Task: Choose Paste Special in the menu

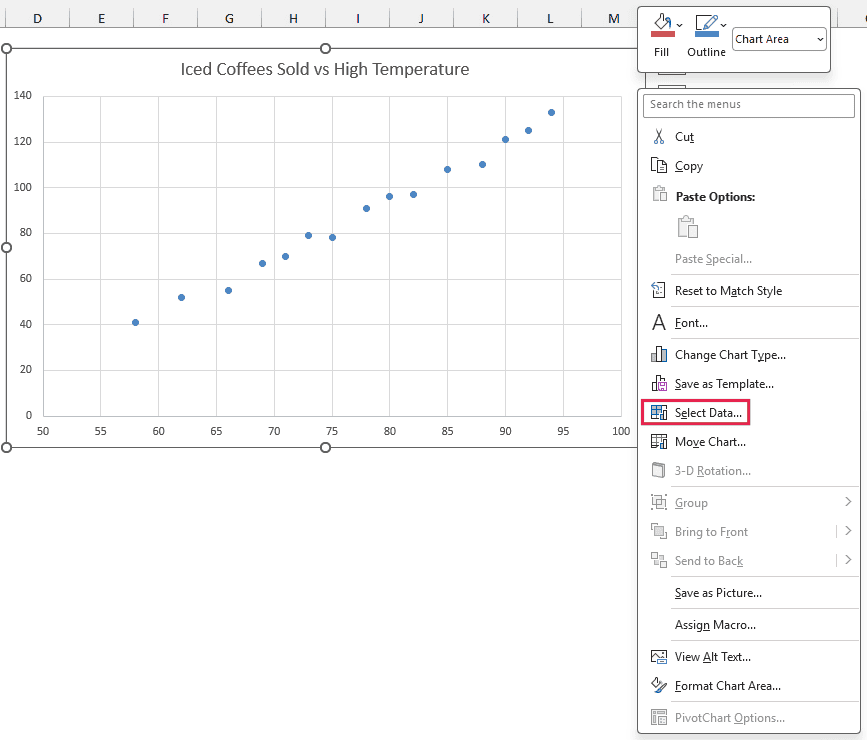Action: coord(713,259)
